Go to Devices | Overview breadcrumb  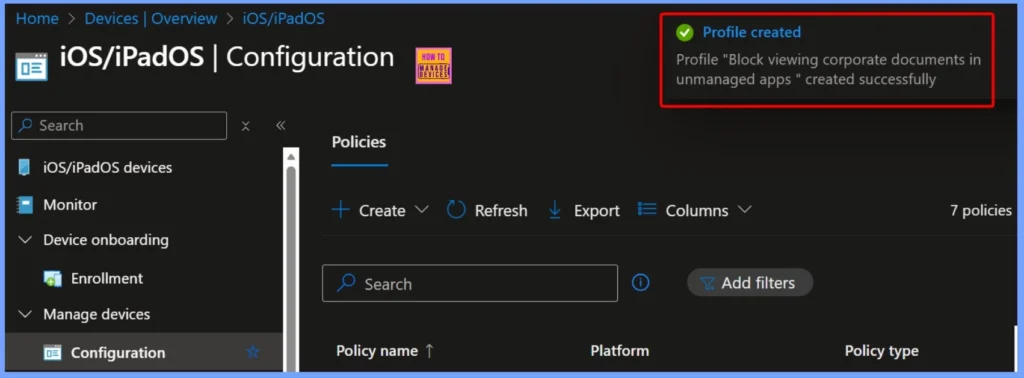[x=151, y=18]
